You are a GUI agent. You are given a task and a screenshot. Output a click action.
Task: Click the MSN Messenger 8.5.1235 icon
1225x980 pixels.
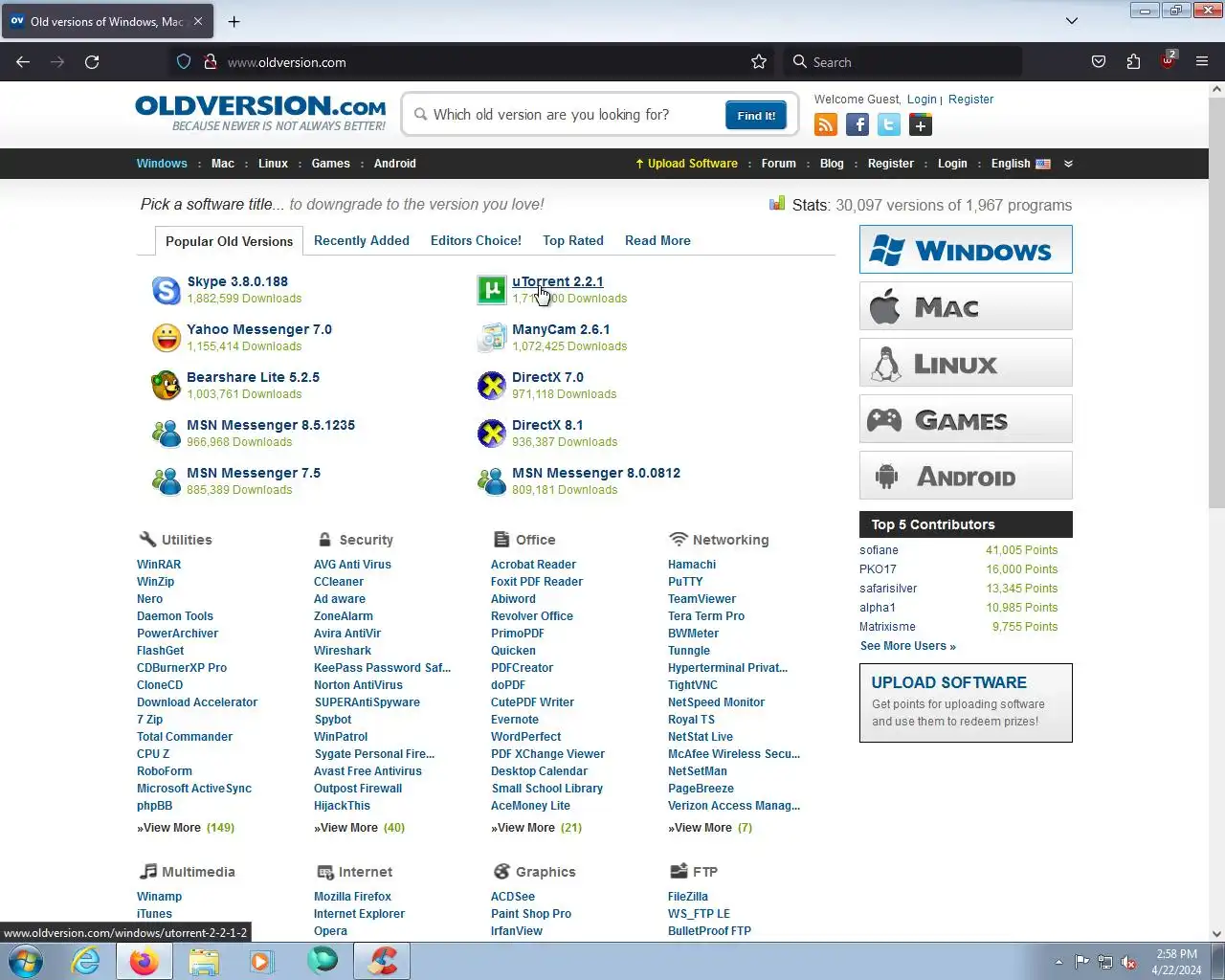pos(167,434)
